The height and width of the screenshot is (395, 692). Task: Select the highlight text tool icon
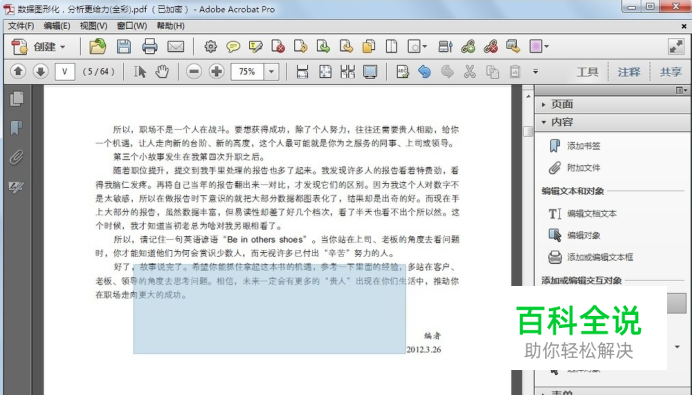(x=256, y=46)
